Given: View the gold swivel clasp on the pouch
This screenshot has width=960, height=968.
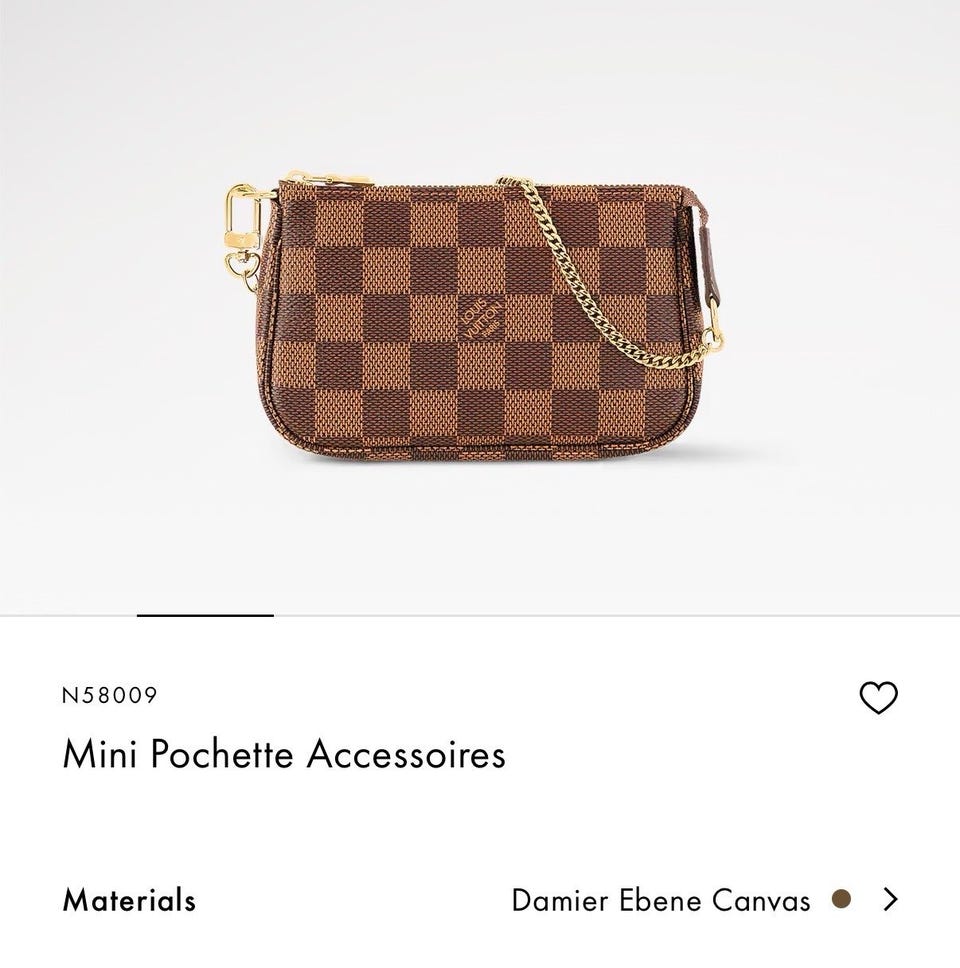Looking at the screenshot, I should click(x=240, y=219).
